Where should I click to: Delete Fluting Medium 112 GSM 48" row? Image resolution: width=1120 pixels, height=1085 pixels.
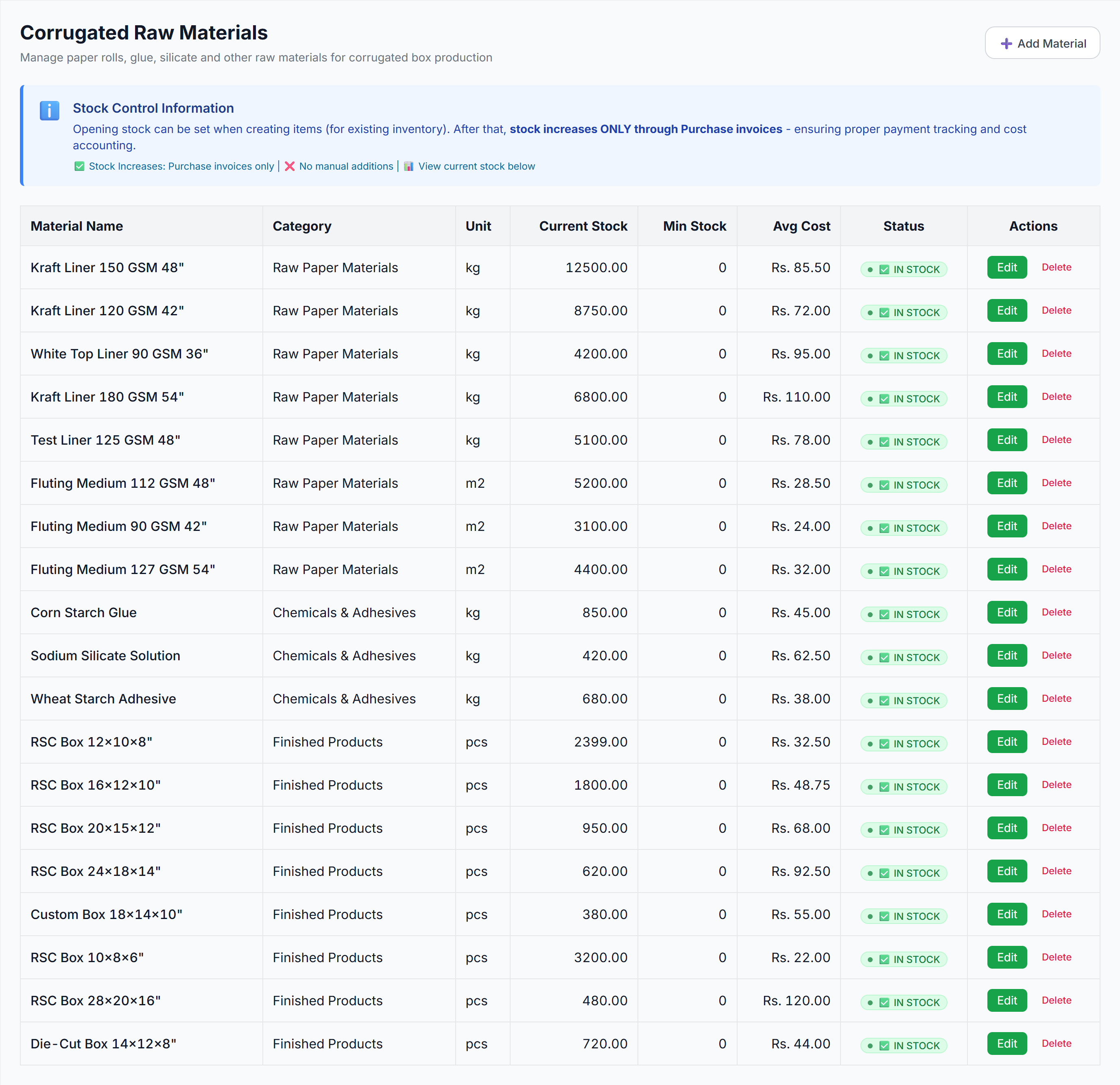pyautogui.click(x=1056, y=483)
